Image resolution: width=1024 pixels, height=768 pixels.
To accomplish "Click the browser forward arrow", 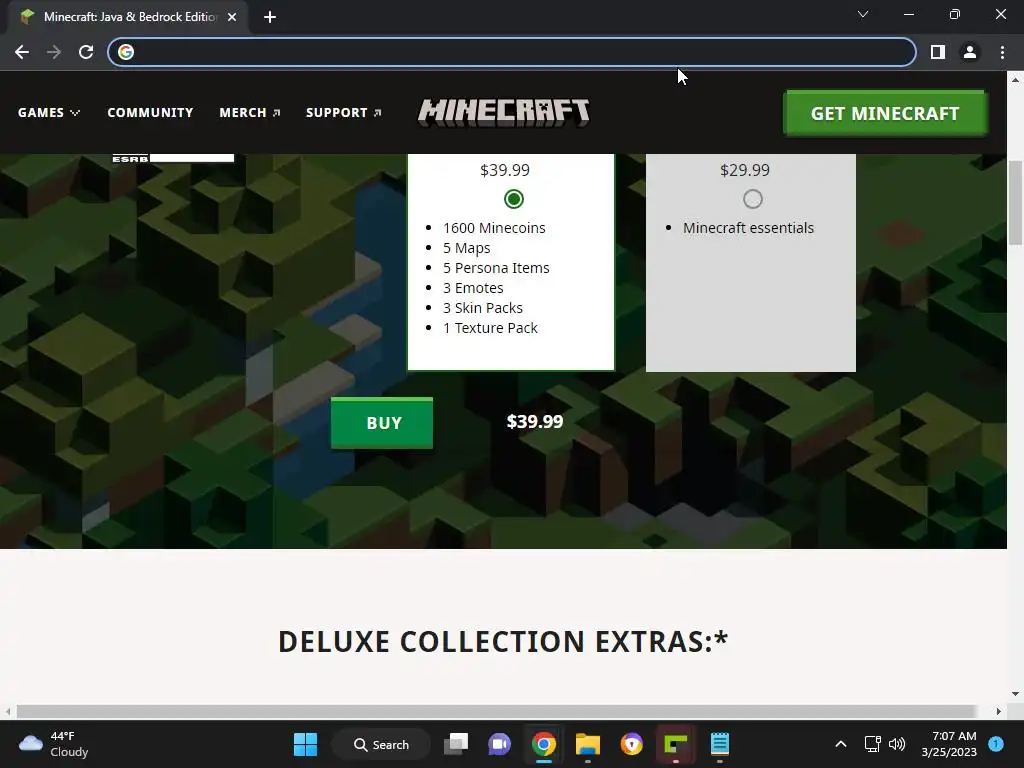I will (54, 52).
